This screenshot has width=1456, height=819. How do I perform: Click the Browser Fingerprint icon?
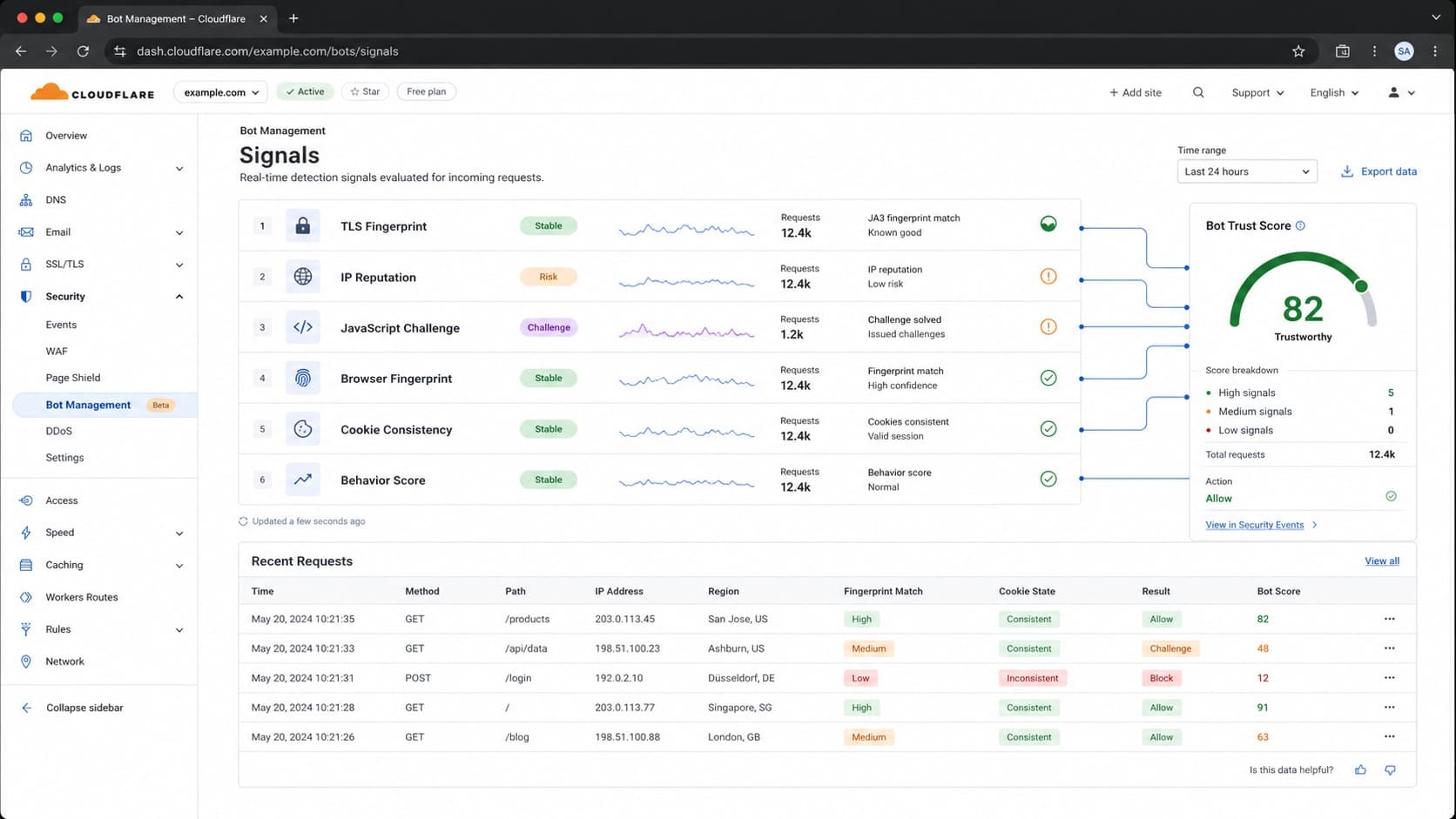tap(302, 379)
